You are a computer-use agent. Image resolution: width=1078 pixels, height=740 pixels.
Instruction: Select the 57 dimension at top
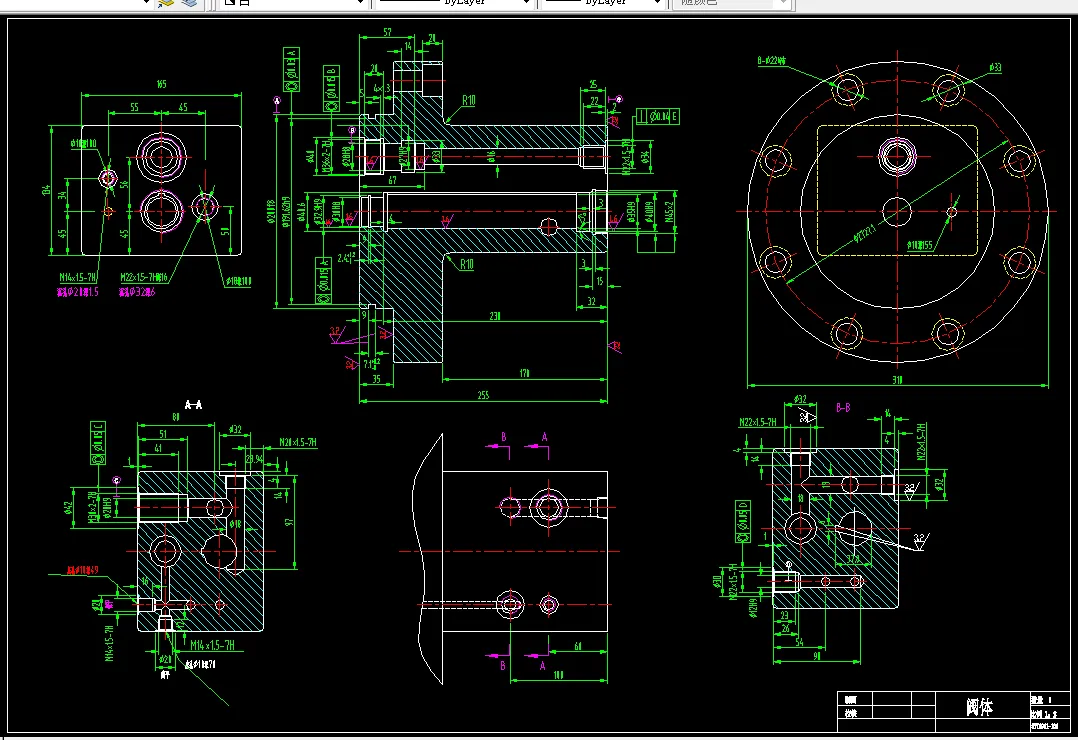[387, 32]
